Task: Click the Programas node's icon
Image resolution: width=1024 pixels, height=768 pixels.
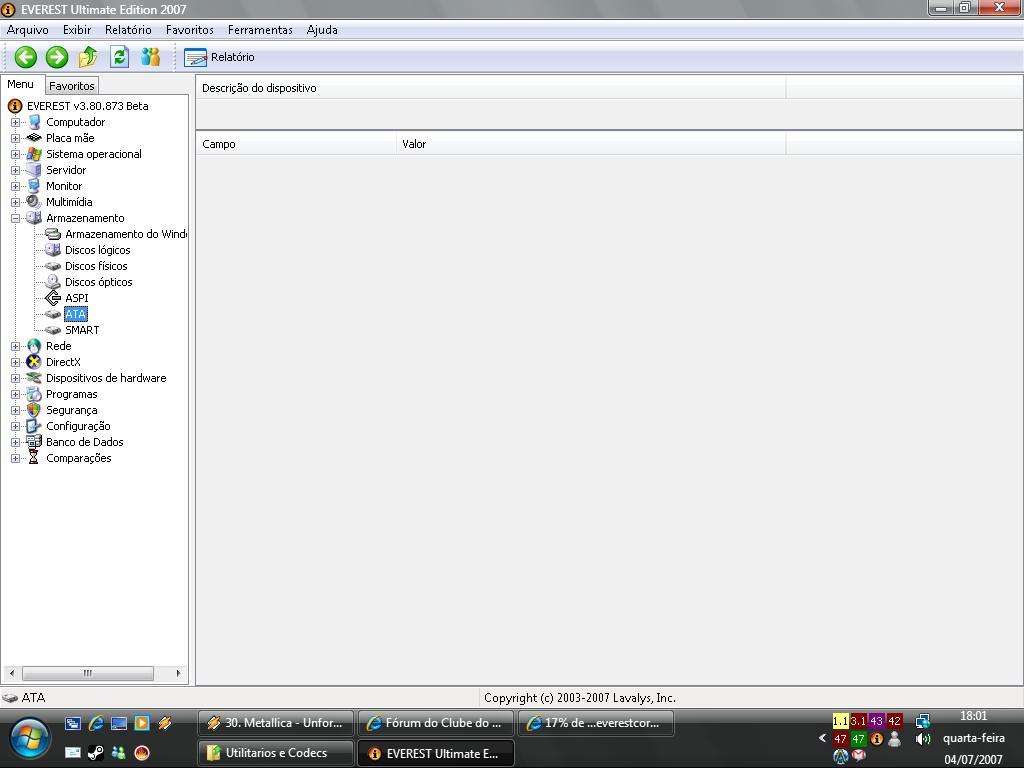Action: pyautogui.click(x=34, y=394)
